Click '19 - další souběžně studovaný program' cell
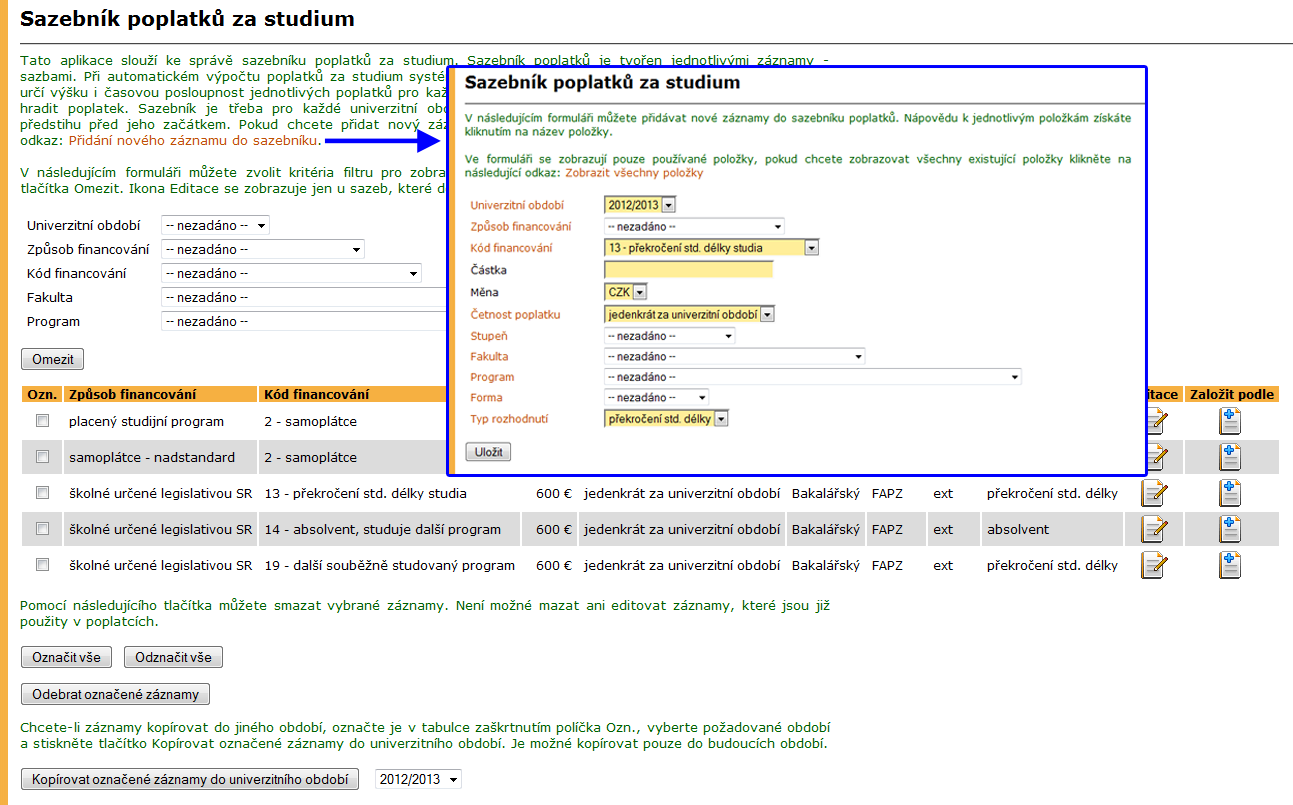Viewport: 1293px width, 805px height. point(390,565)
